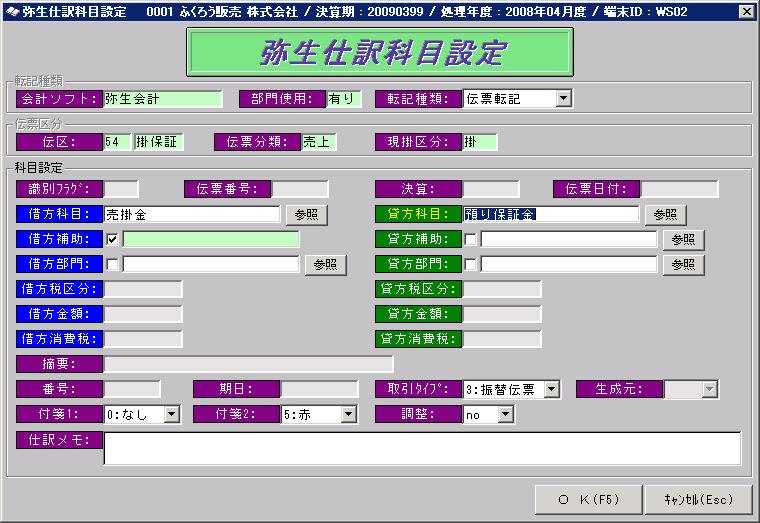
Task: Open the 転記種類 dropdown
Action: pyautogui.click(x=563, y=98)
